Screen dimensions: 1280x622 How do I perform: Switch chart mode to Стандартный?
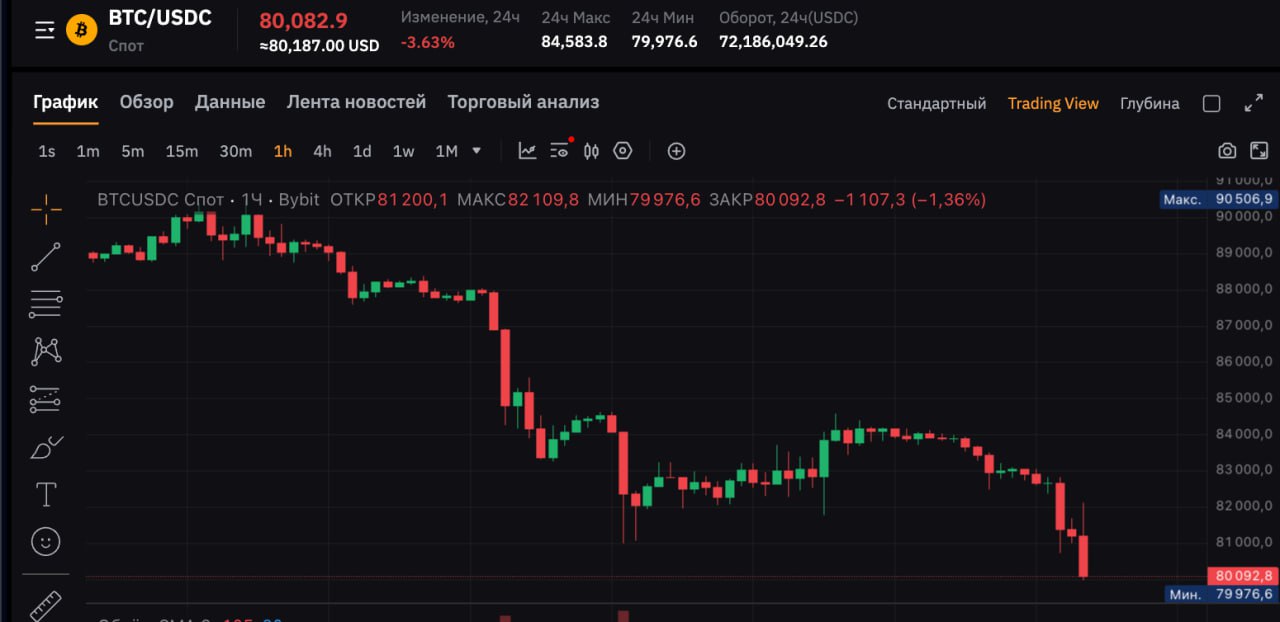(x=936, y=103)
